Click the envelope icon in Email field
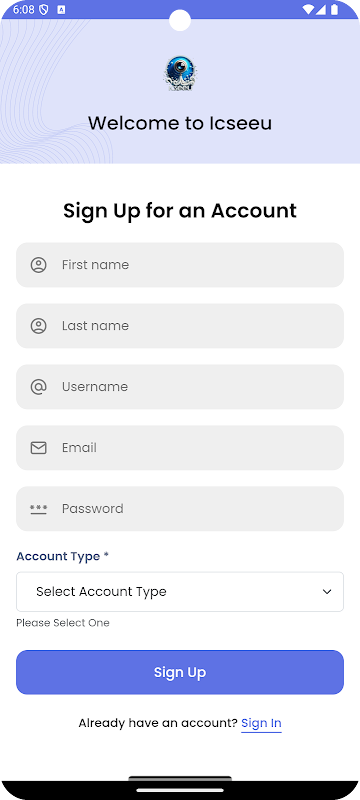The width and height of the screenshot is (360, 800). click(38, 448)
